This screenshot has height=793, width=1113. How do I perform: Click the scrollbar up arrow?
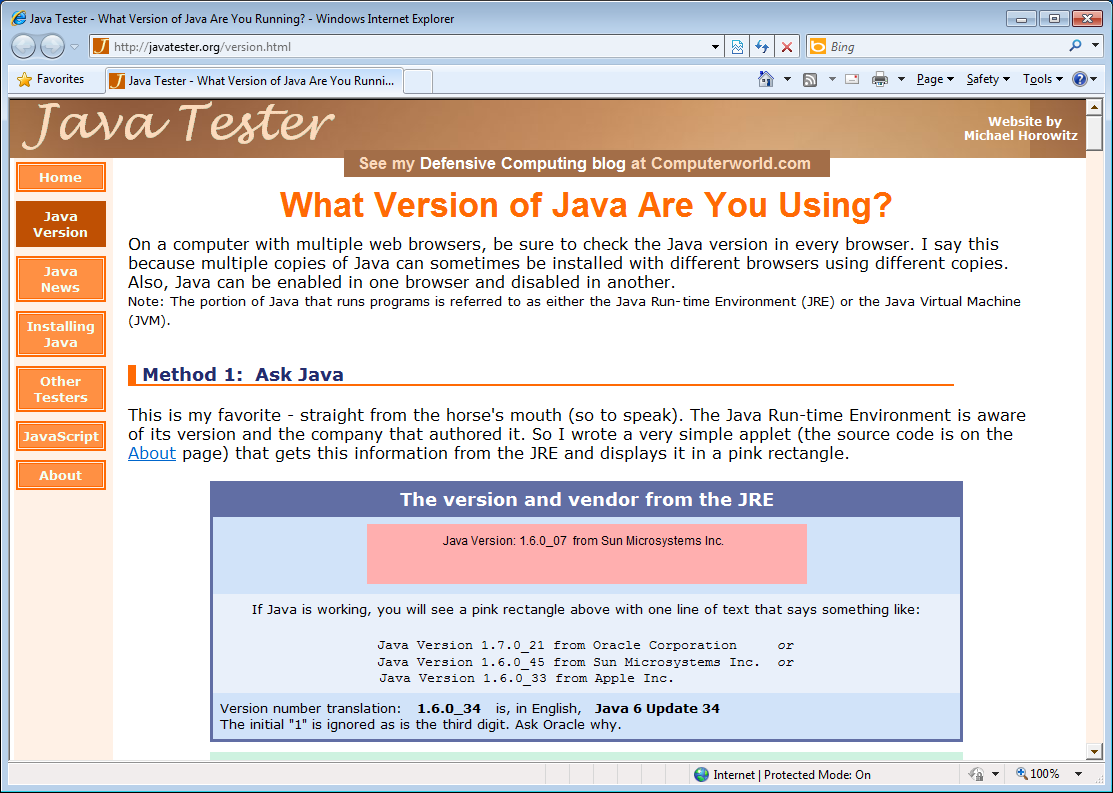coord(1094,107)
